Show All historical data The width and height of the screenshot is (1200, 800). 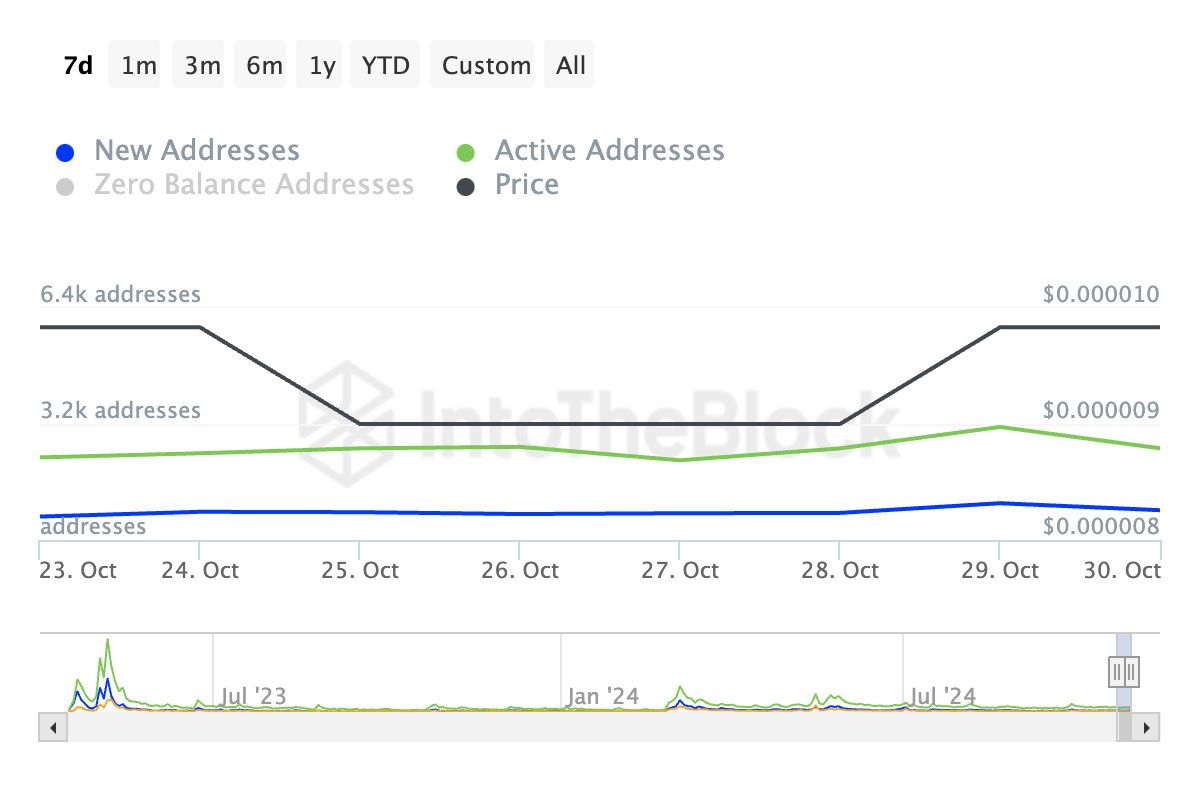(571, 66)
